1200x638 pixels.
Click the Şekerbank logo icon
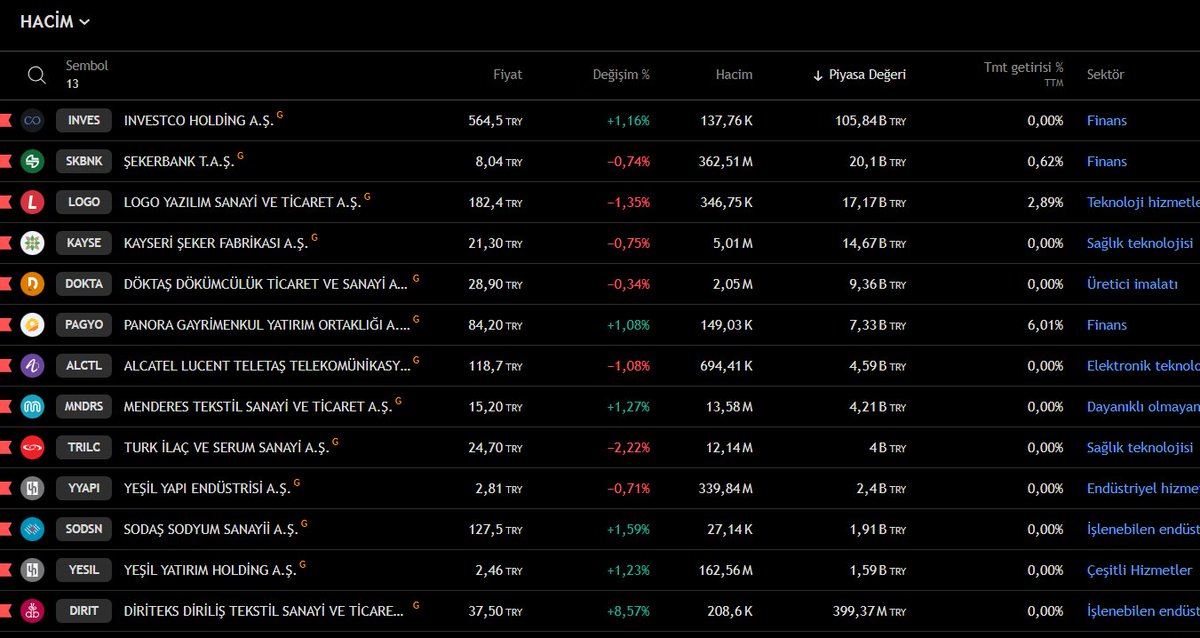click(33, 162)
